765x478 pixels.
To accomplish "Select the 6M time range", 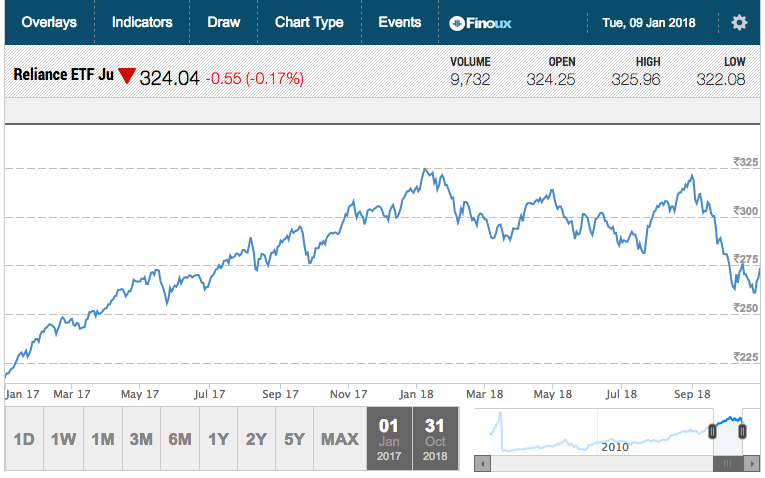I will pos(180,439).
